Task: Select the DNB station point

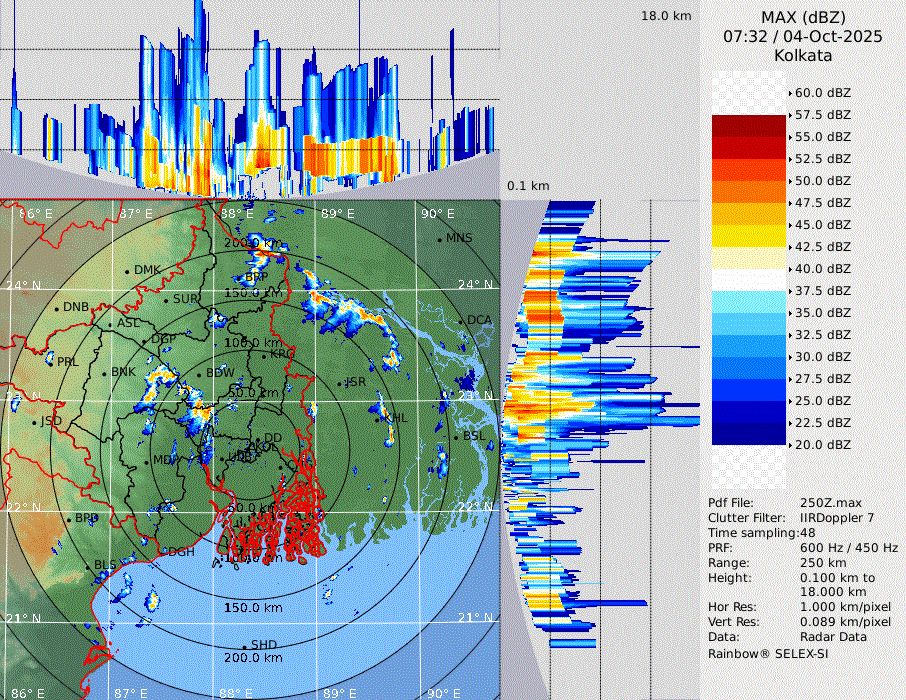Action: pyautogui.click(x=58, y=308)
